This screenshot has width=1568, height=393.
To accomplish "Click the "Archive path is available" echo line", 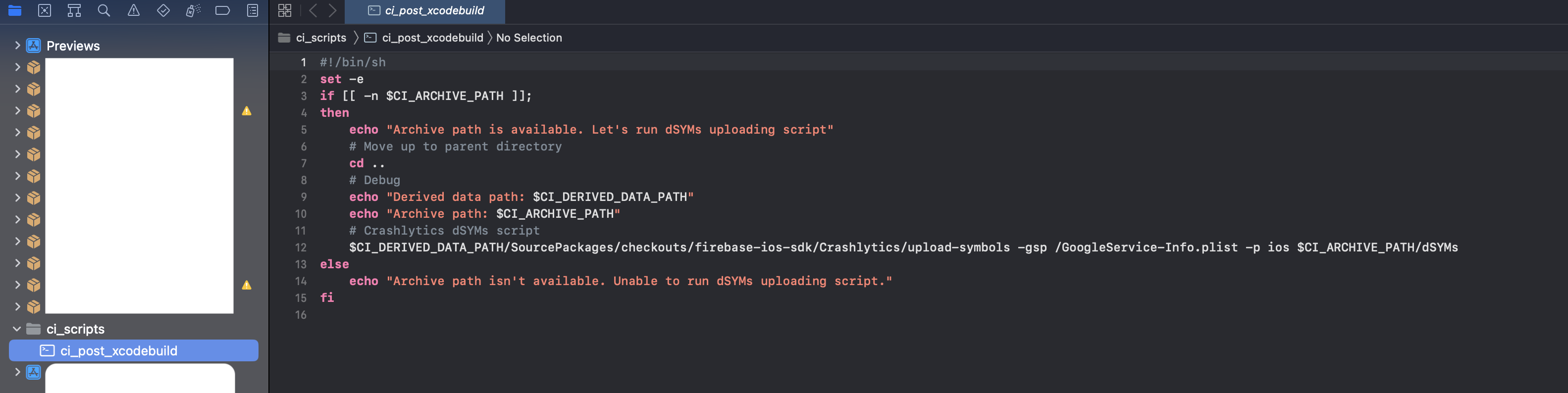I will 591,130.
